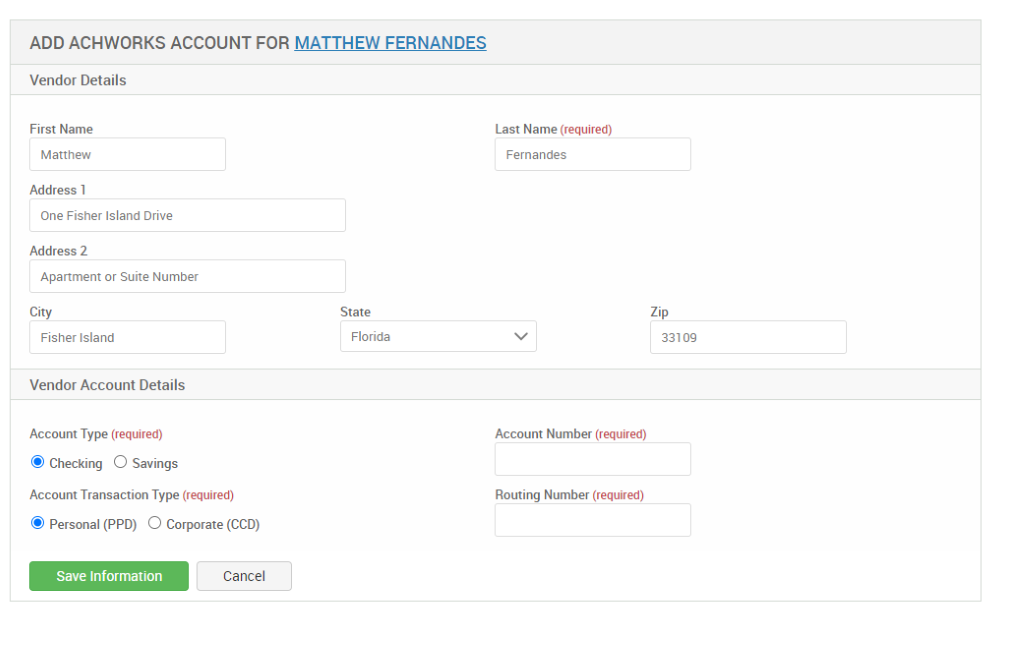1024x648 pixels.
Task: Select the Savings radio button
Action: coord(120,462)
